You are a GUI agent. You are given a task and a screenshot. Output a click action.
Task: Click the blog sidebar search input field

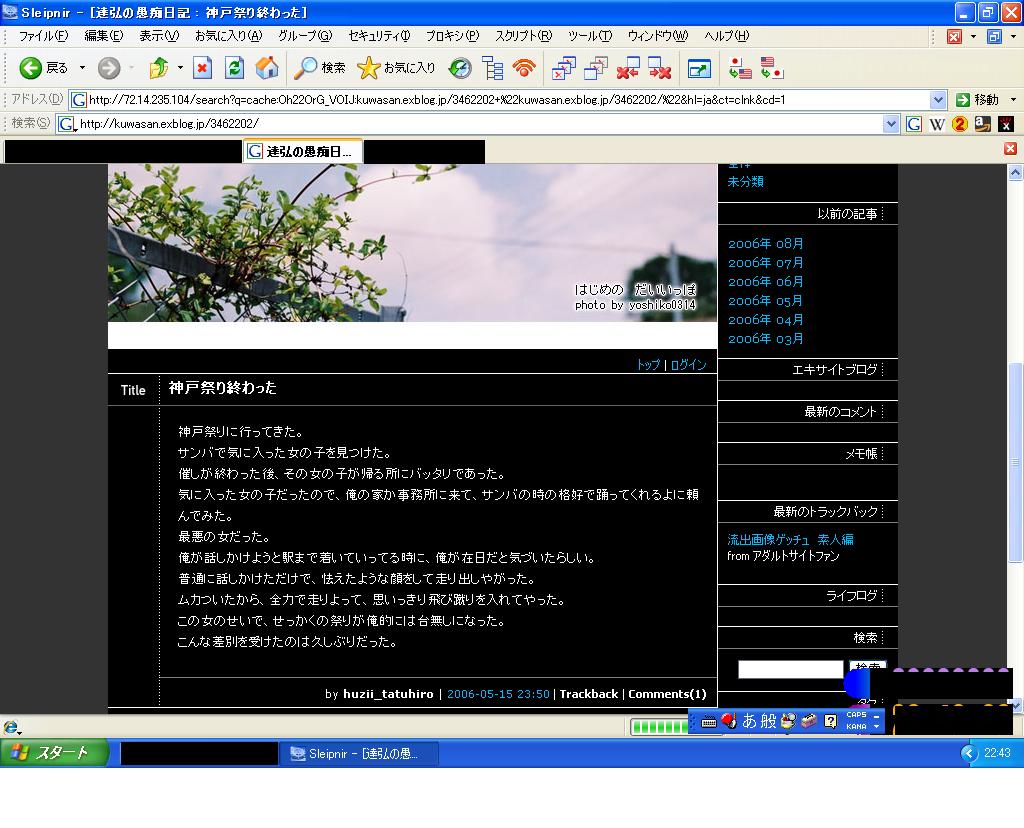pos(790,669)
